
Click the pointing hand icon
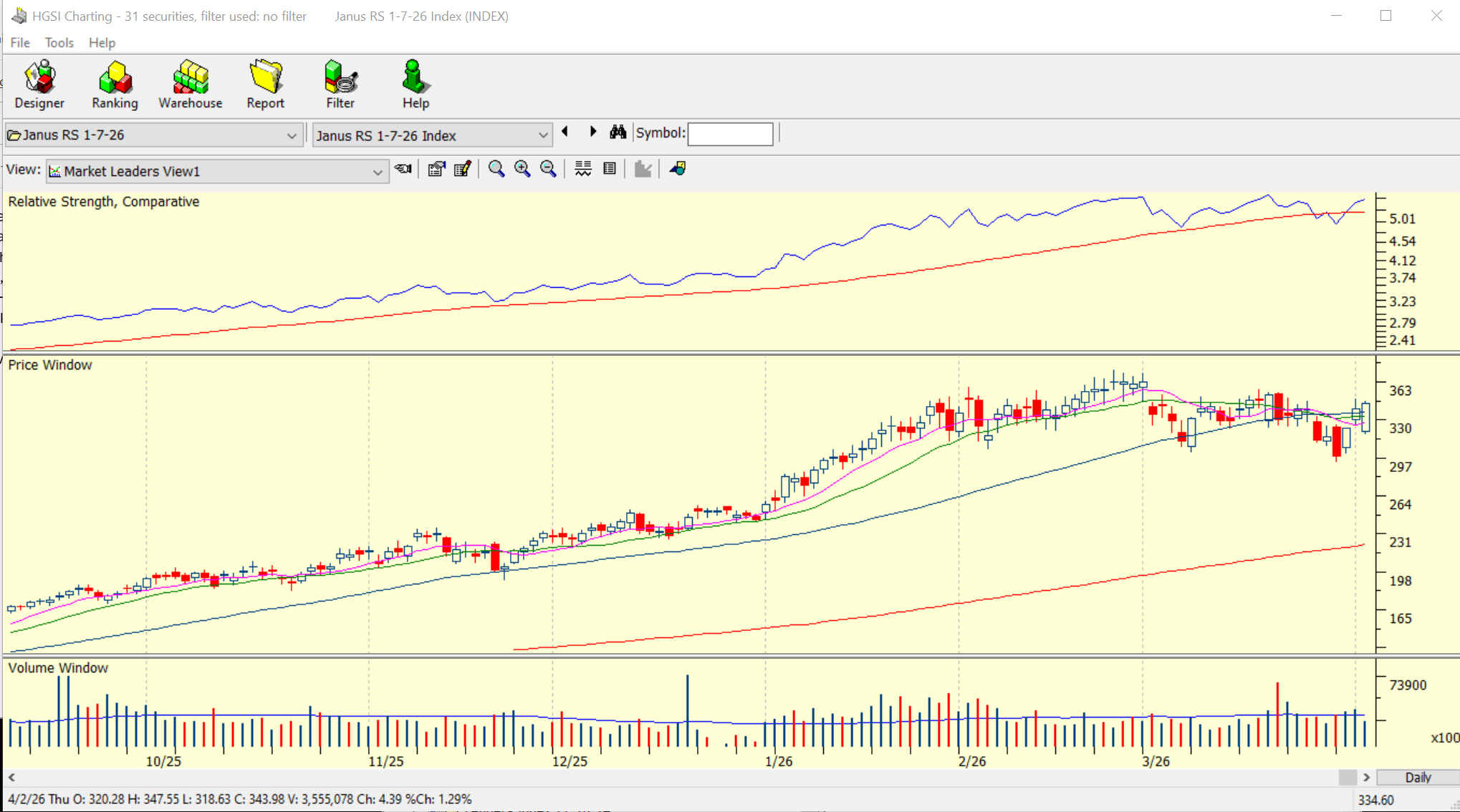[x=403, y=169]
